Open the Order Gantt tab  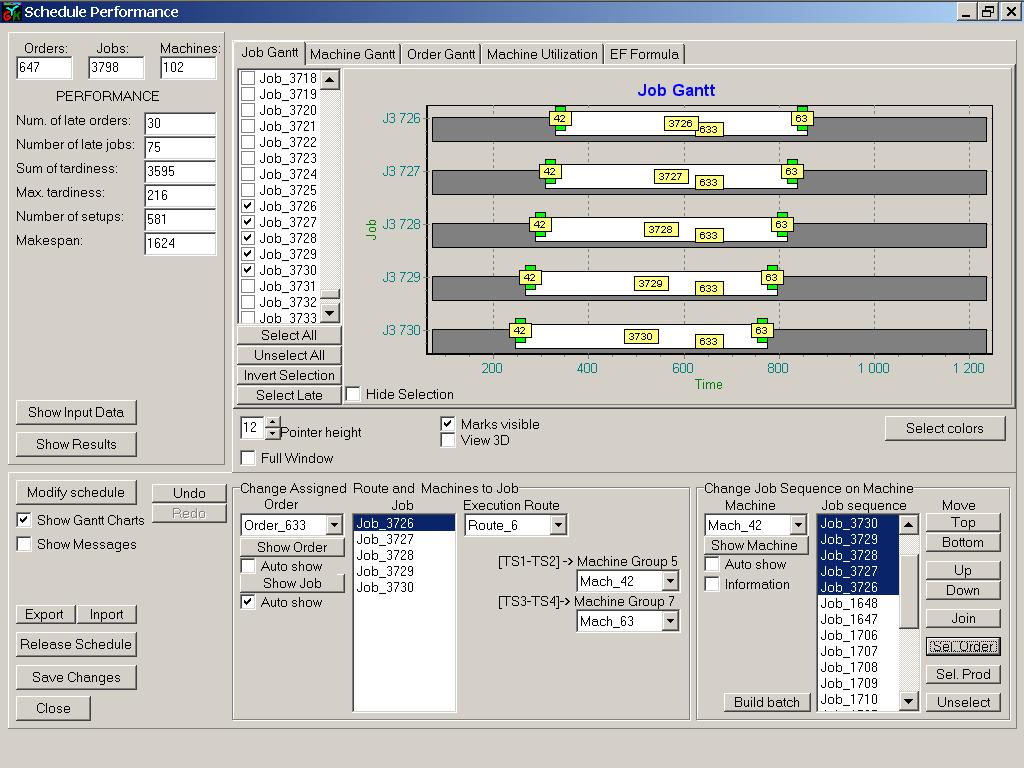pyautogui.click(x=441, y=54)
